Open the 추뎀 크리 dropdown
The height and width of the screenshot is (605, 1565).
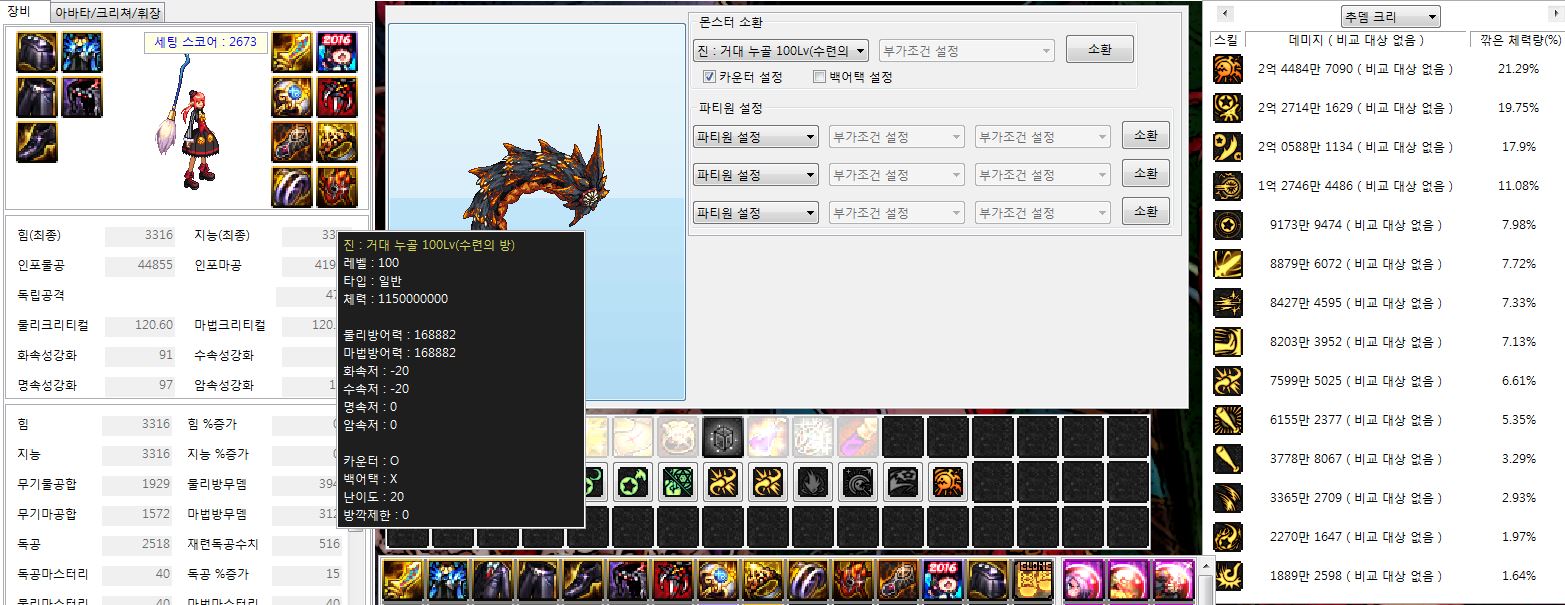tap(1390, 17)
